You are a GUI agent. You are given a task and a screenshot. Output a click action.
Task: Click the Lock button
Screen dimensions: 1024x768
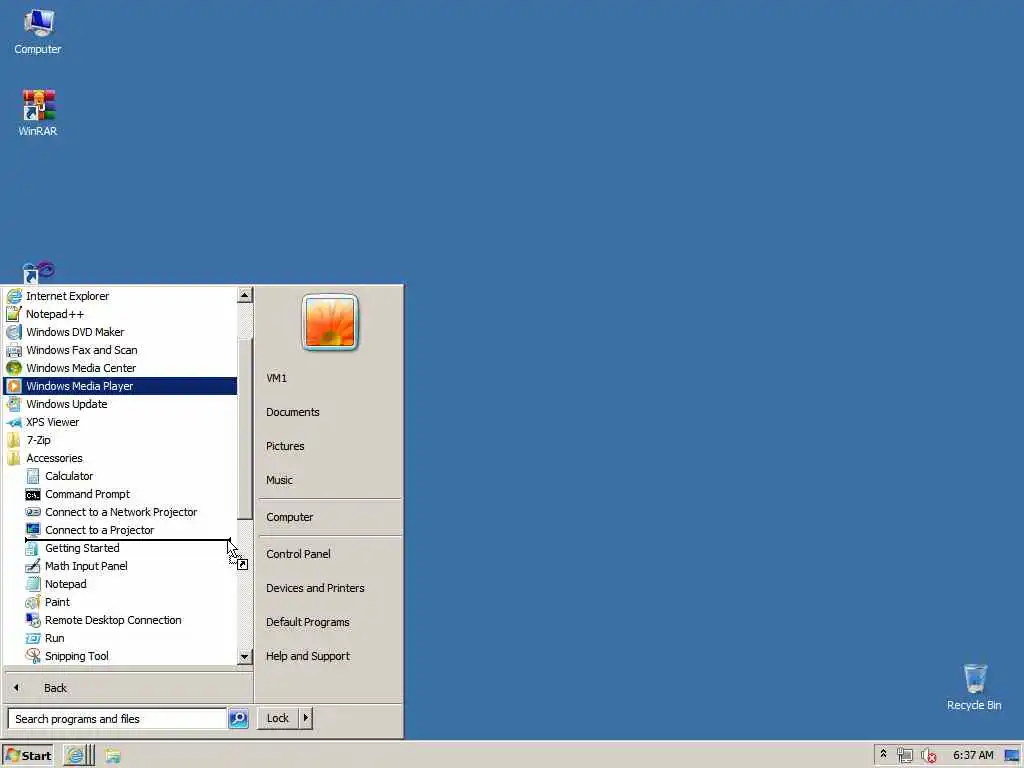click(278, 718)
